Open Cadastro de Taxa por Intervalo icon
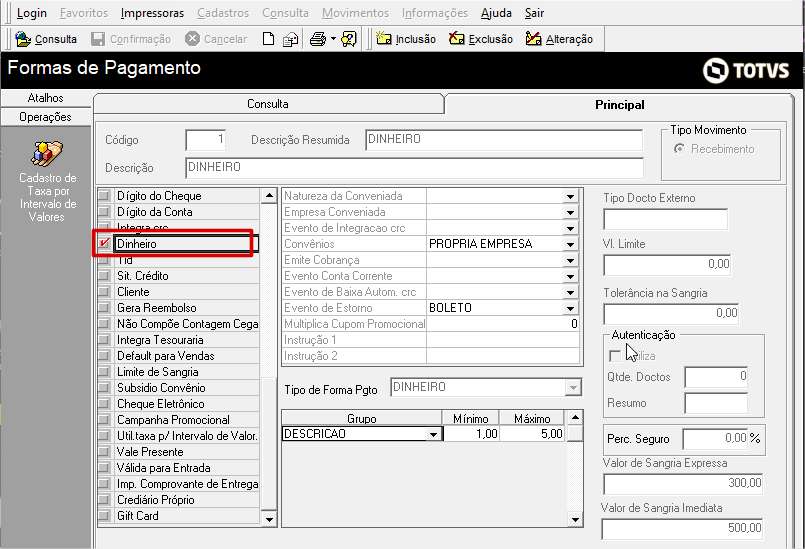The height and width of the screenshot is (549, 805). click(x=47, y=154)
